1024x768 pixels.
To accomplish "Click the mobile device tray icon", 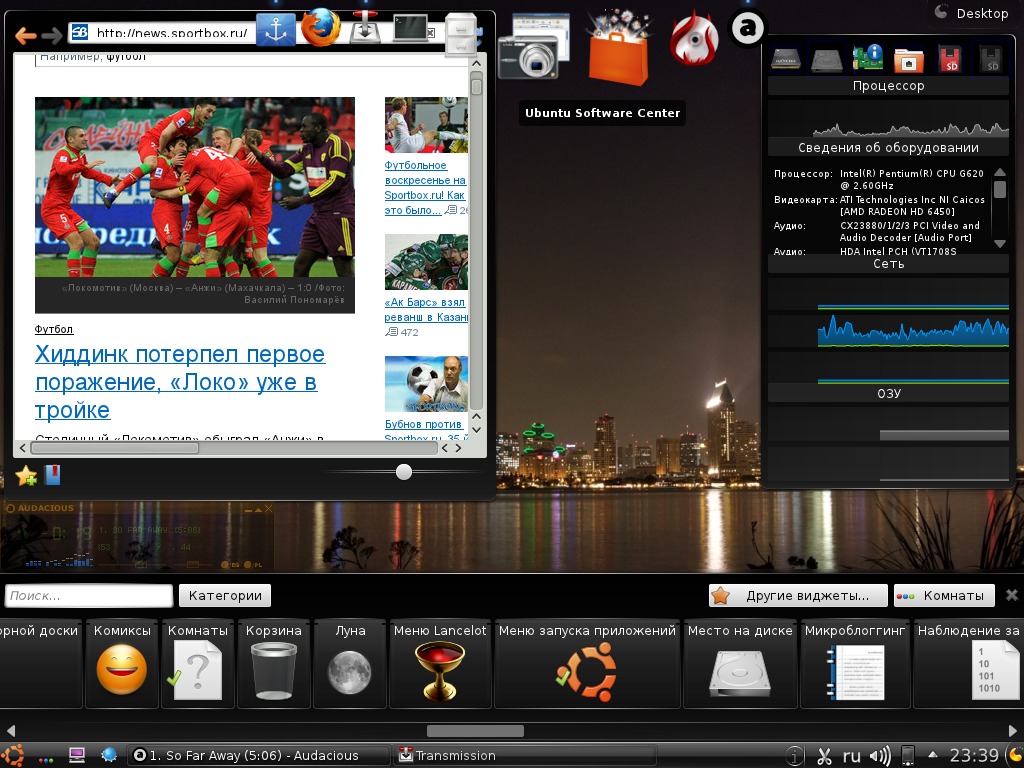I will 907,756.
